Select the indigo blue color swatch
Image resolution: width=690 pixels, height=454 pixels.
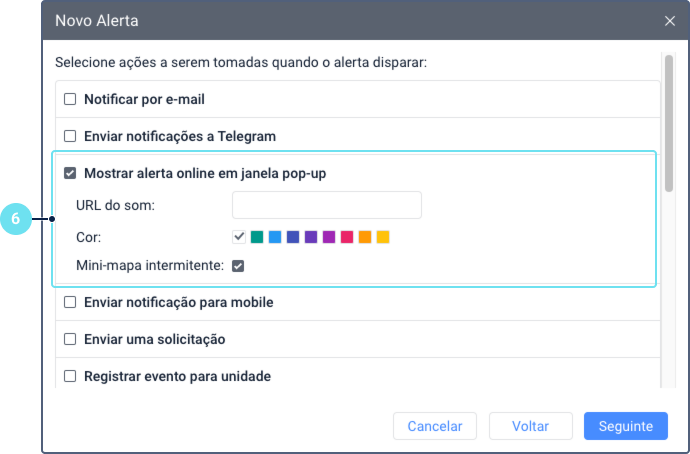coord(292,237)
